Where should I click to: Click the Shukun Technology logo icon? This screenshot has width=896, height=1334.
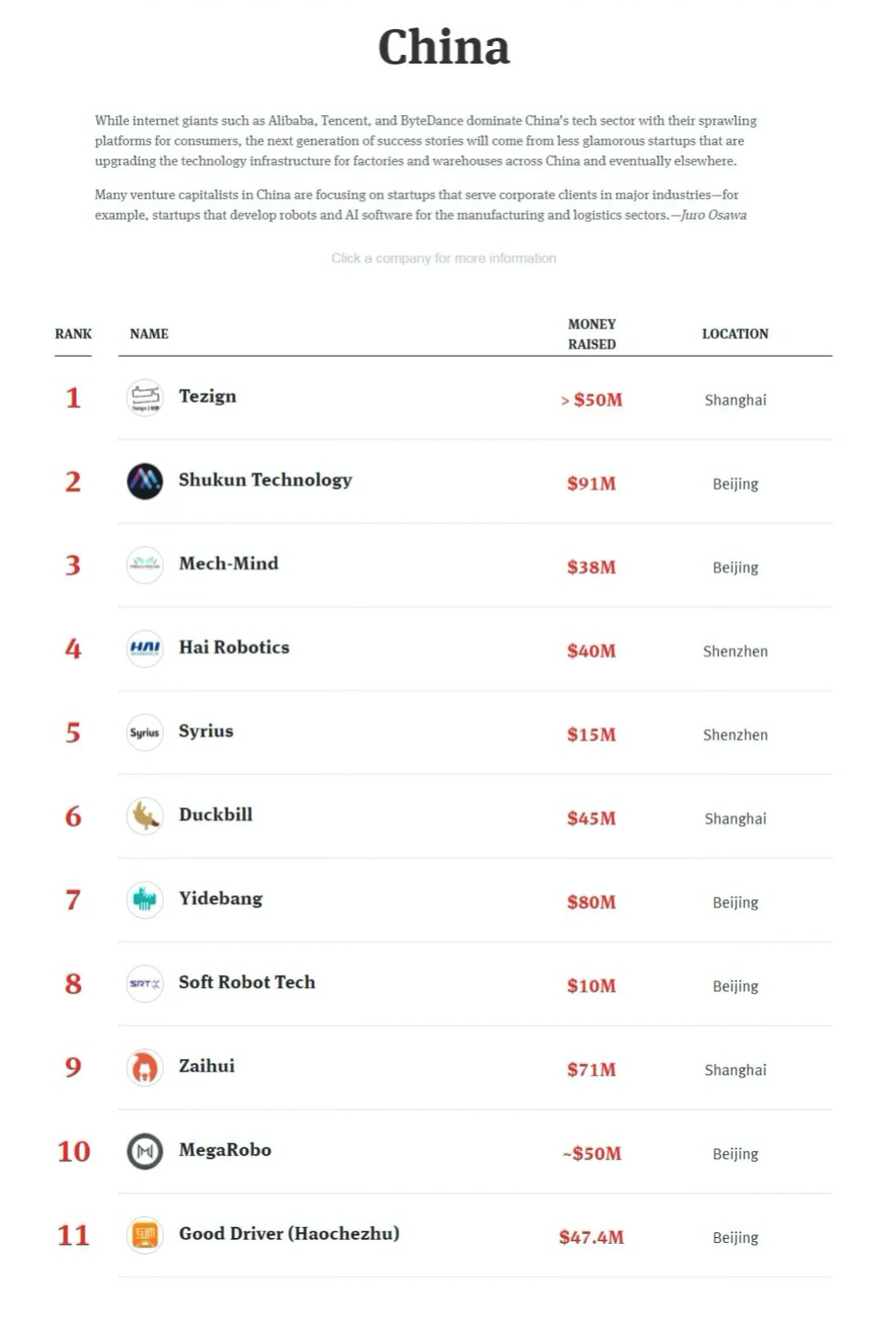coord(145,481)
